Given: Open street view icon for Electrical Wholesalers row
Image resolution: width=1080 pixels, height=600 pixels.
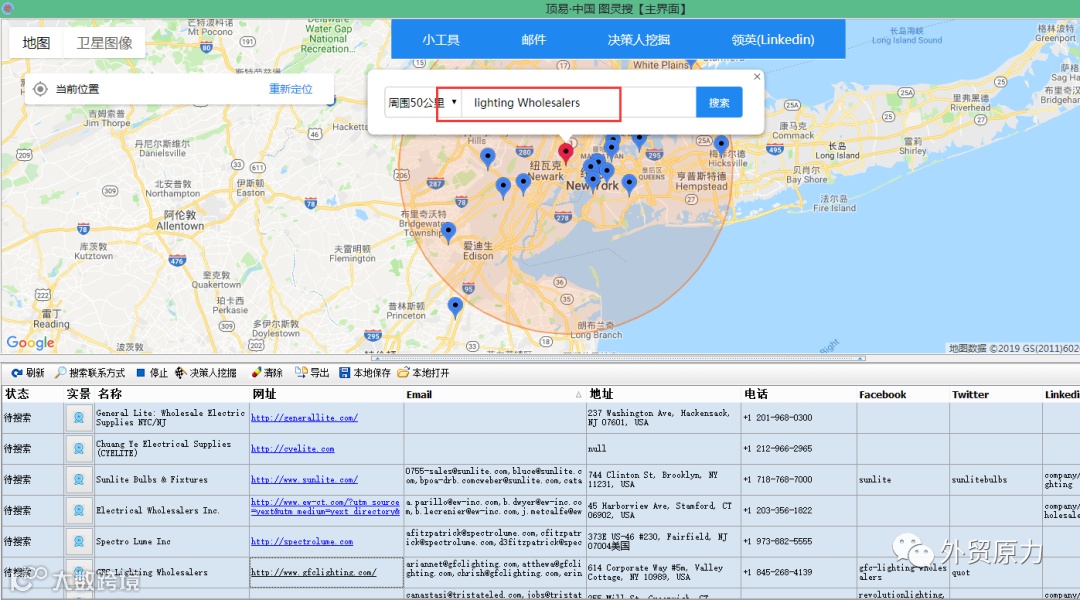Looking at the screenshot, I should 79,510.
